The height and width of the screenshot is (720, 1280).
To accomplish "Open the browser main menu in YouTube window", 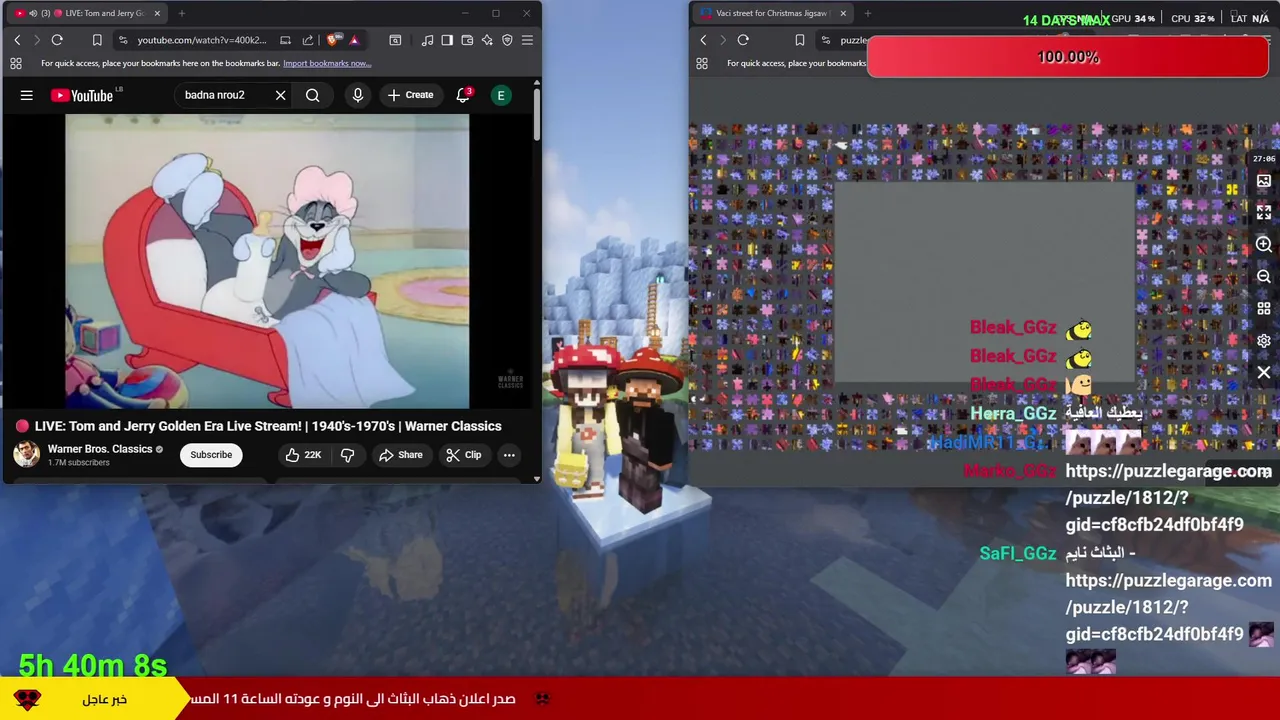I will coord(527,40).
